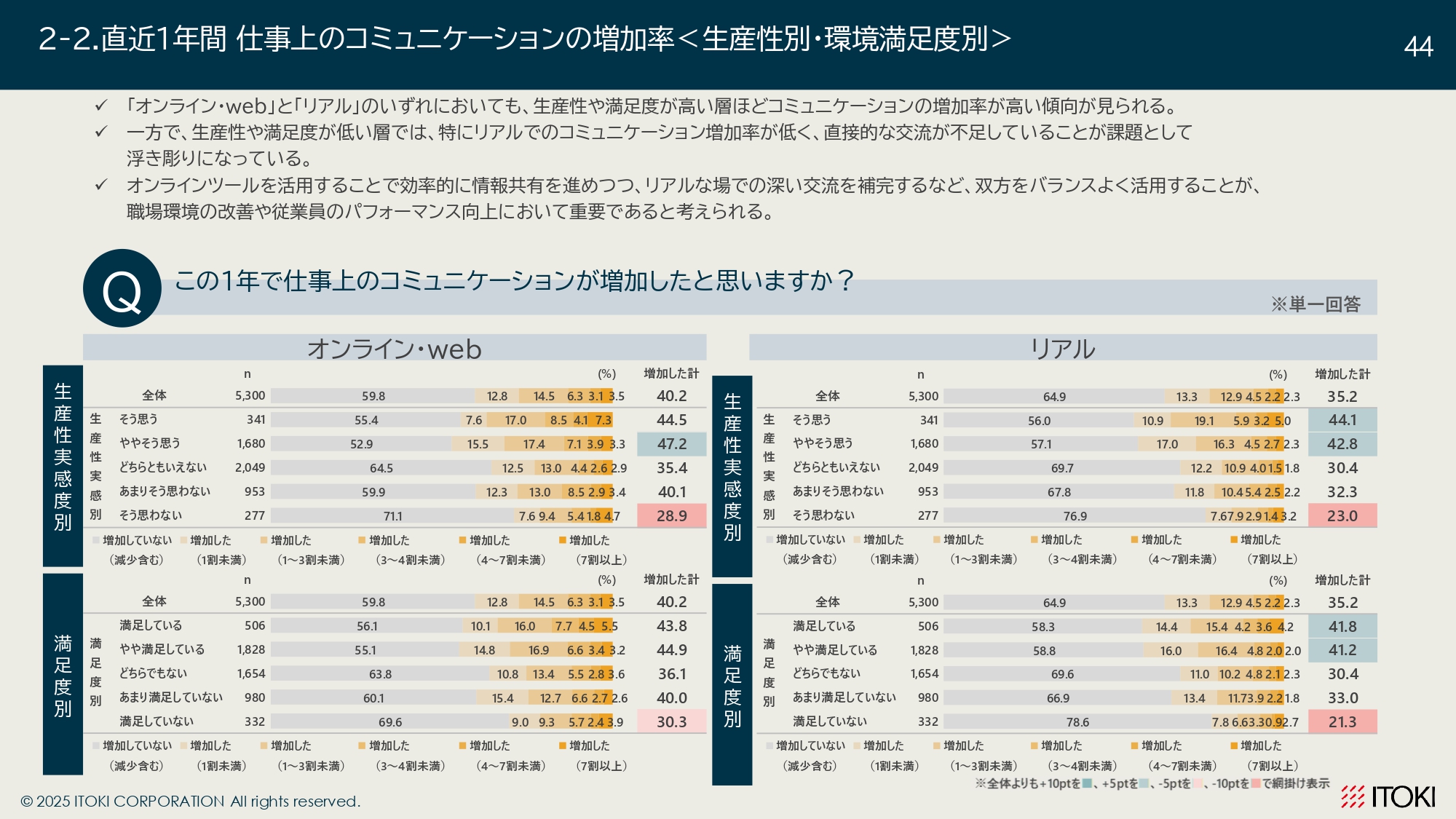Click the そう思わない label in オンライン・web chart
The image size is (1456, 819).
pos(151,515)
